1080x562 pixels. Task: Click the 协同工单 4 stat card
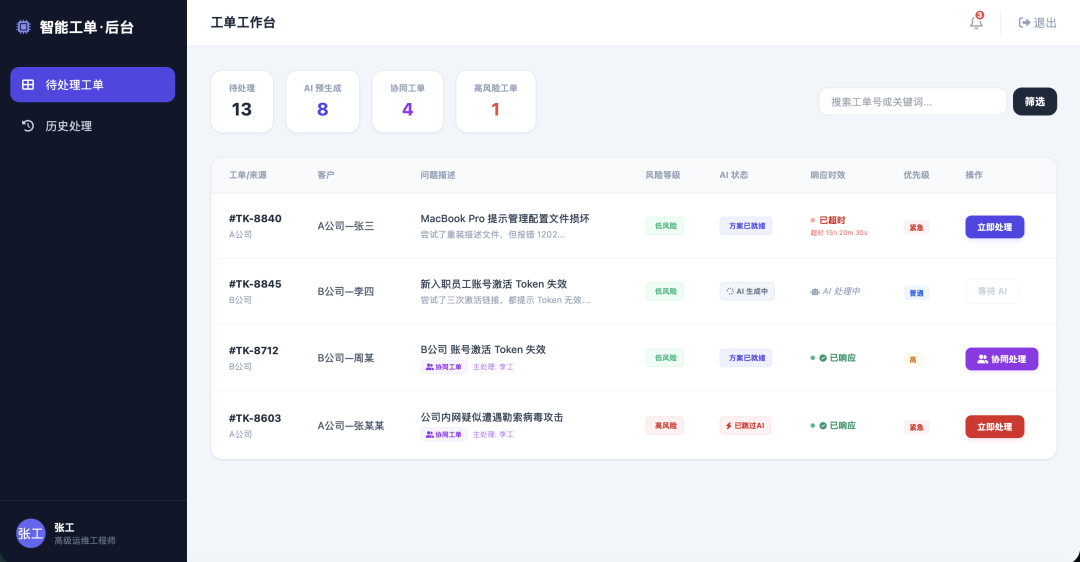407,101
